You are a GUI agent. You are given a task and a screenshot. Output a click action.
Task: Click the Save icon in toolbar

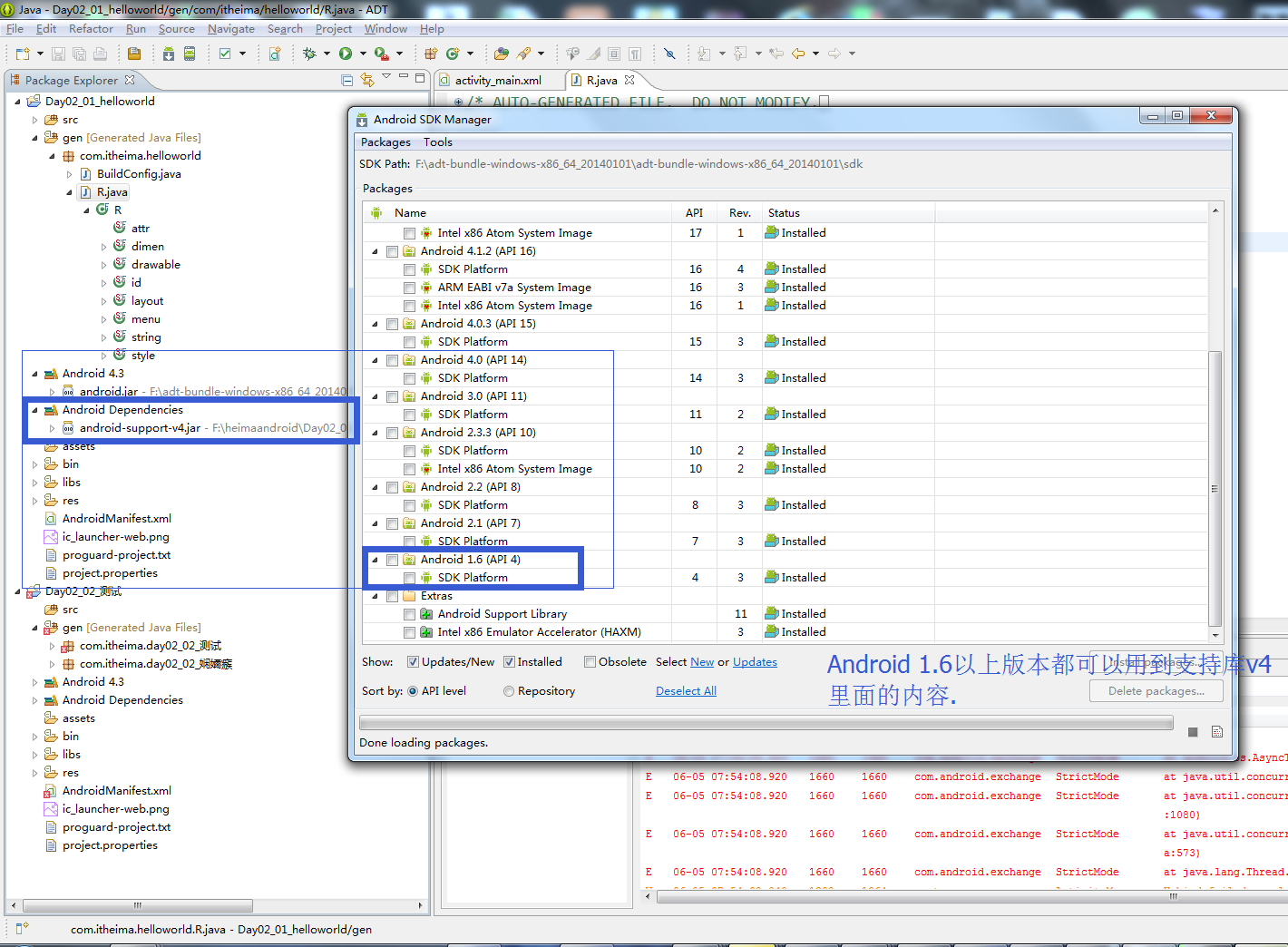pyautogui.click(x=58, y=54)
